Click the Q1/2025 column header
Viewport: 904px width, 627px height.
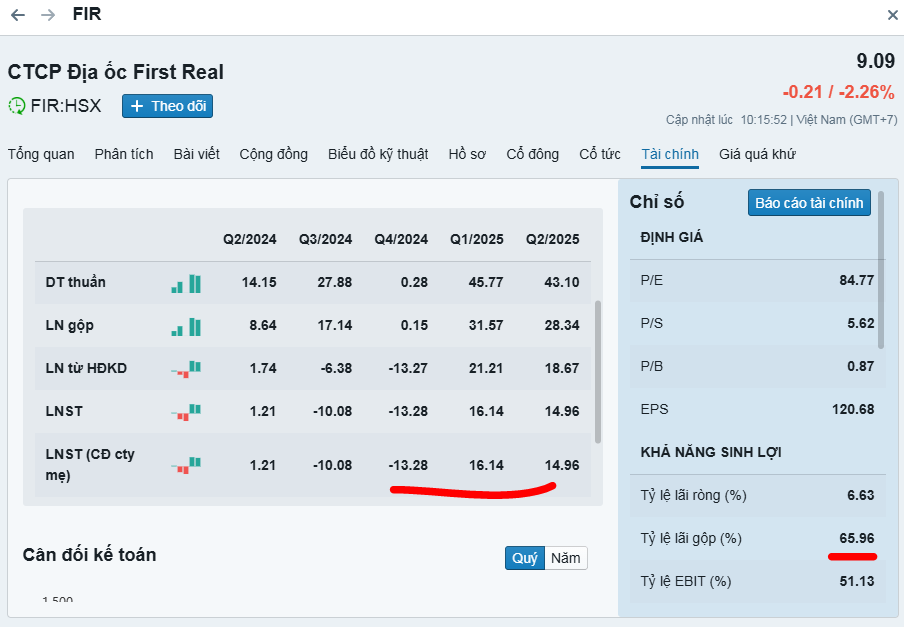(x=477, y=239)
